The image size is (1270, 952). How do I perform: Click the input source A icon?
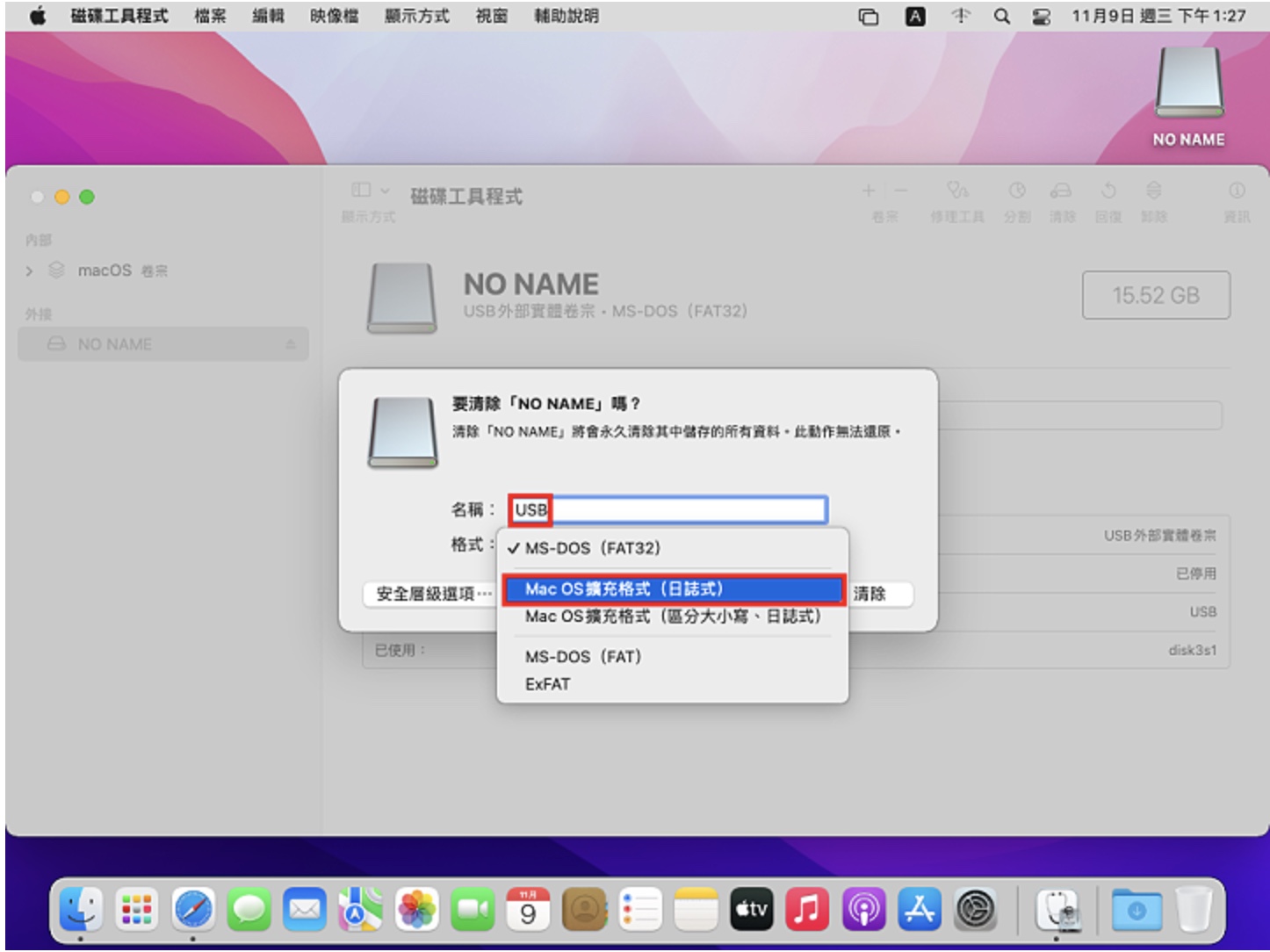915,16
